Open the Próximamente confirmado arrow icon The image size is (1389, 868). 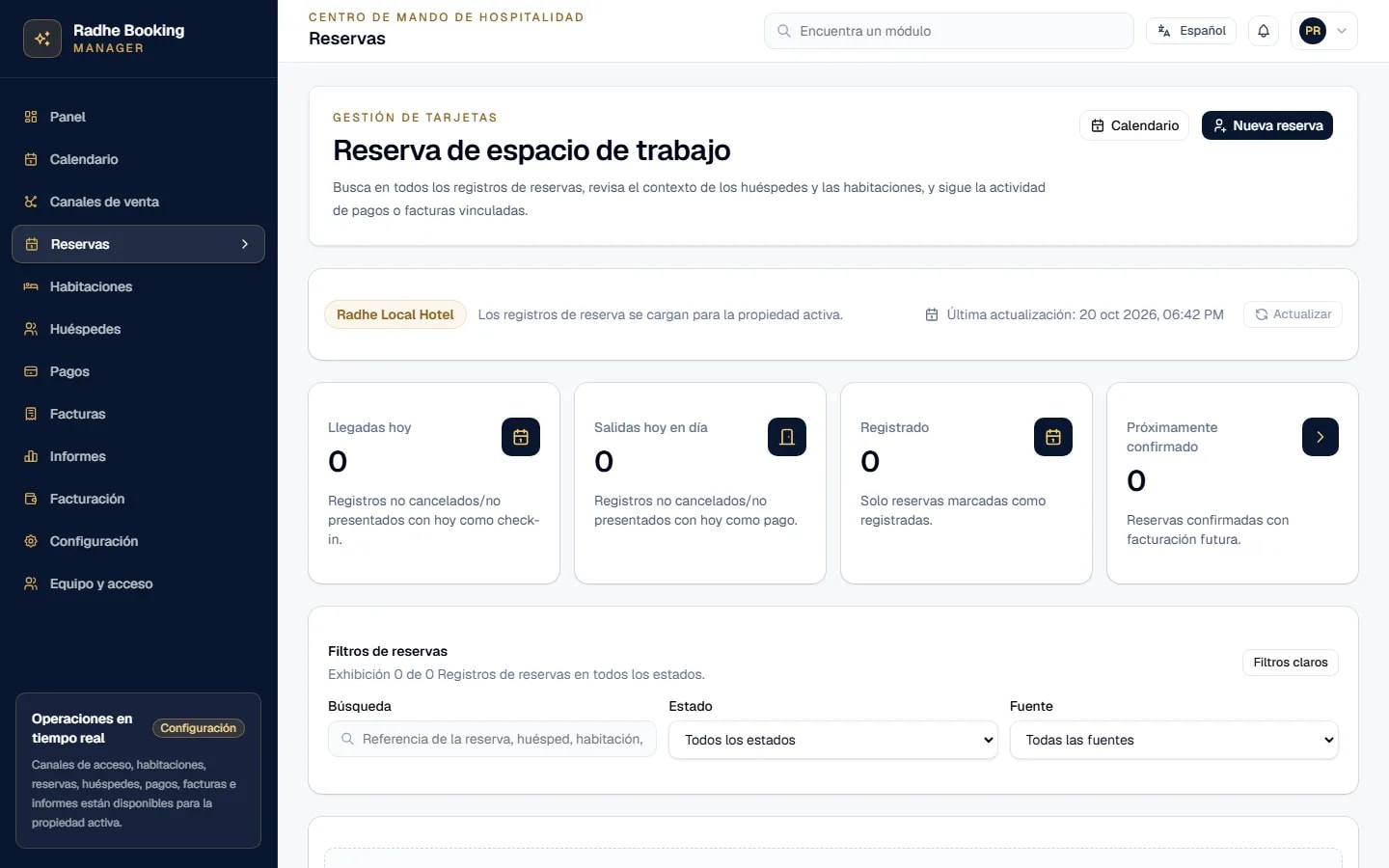(1321, 437)
